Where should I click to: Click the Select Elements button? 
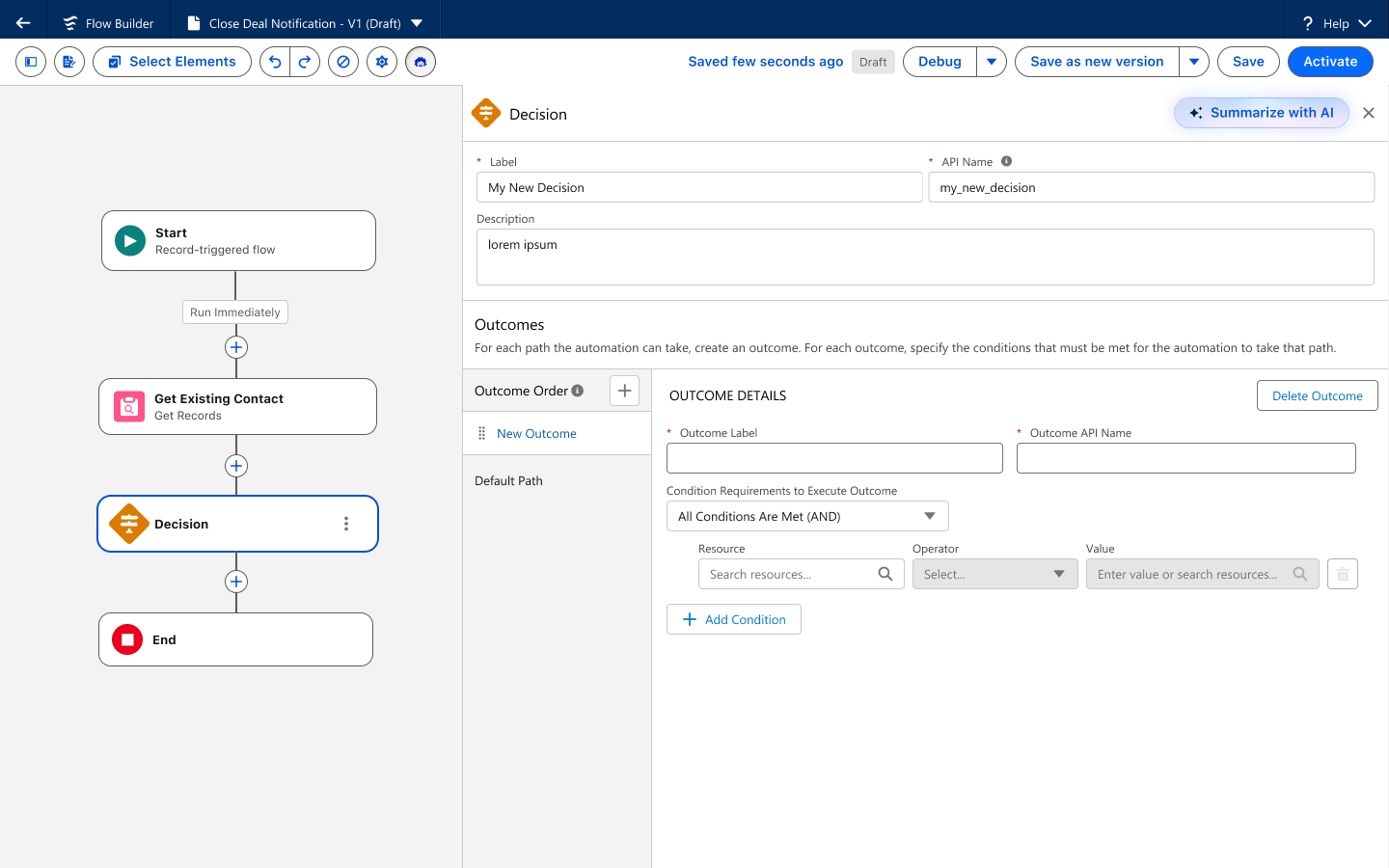click(172, 62)
